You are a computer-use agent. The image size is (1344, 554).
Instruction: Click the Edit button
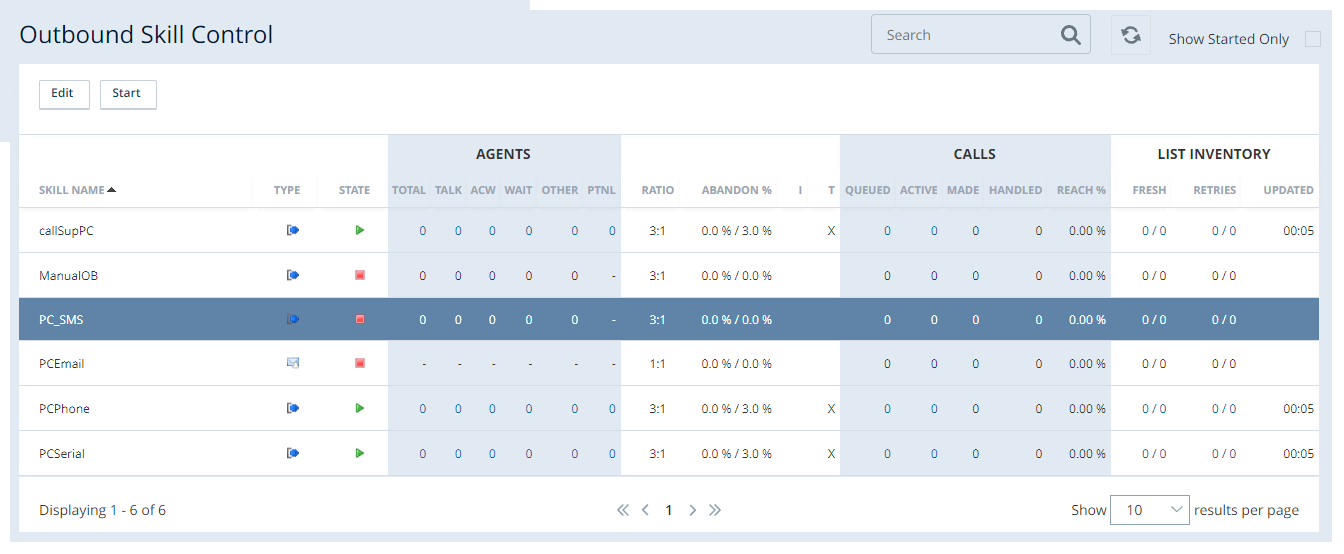[64, 94]
